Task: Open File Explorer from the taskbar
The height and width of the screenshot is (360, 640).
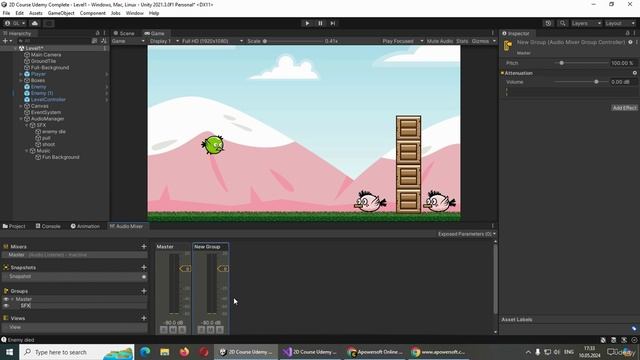Action: (x=164, y=352)
